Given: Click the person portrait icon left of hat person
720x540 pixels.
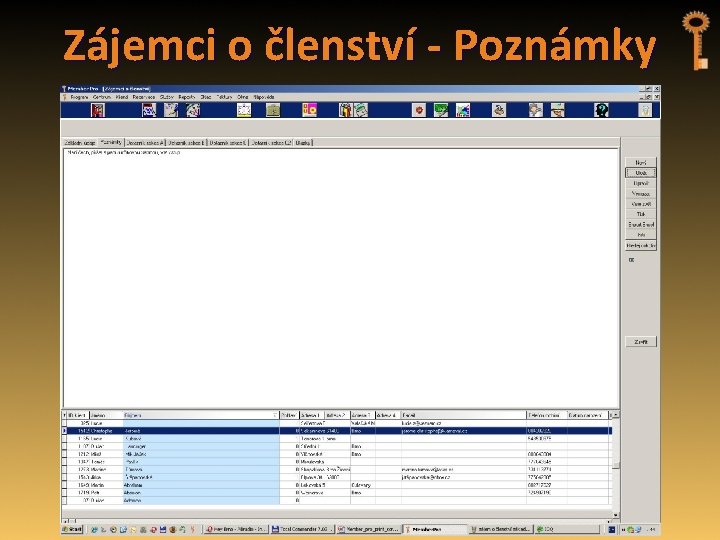Looking at the screenshot, I should (x=535, y=110).
